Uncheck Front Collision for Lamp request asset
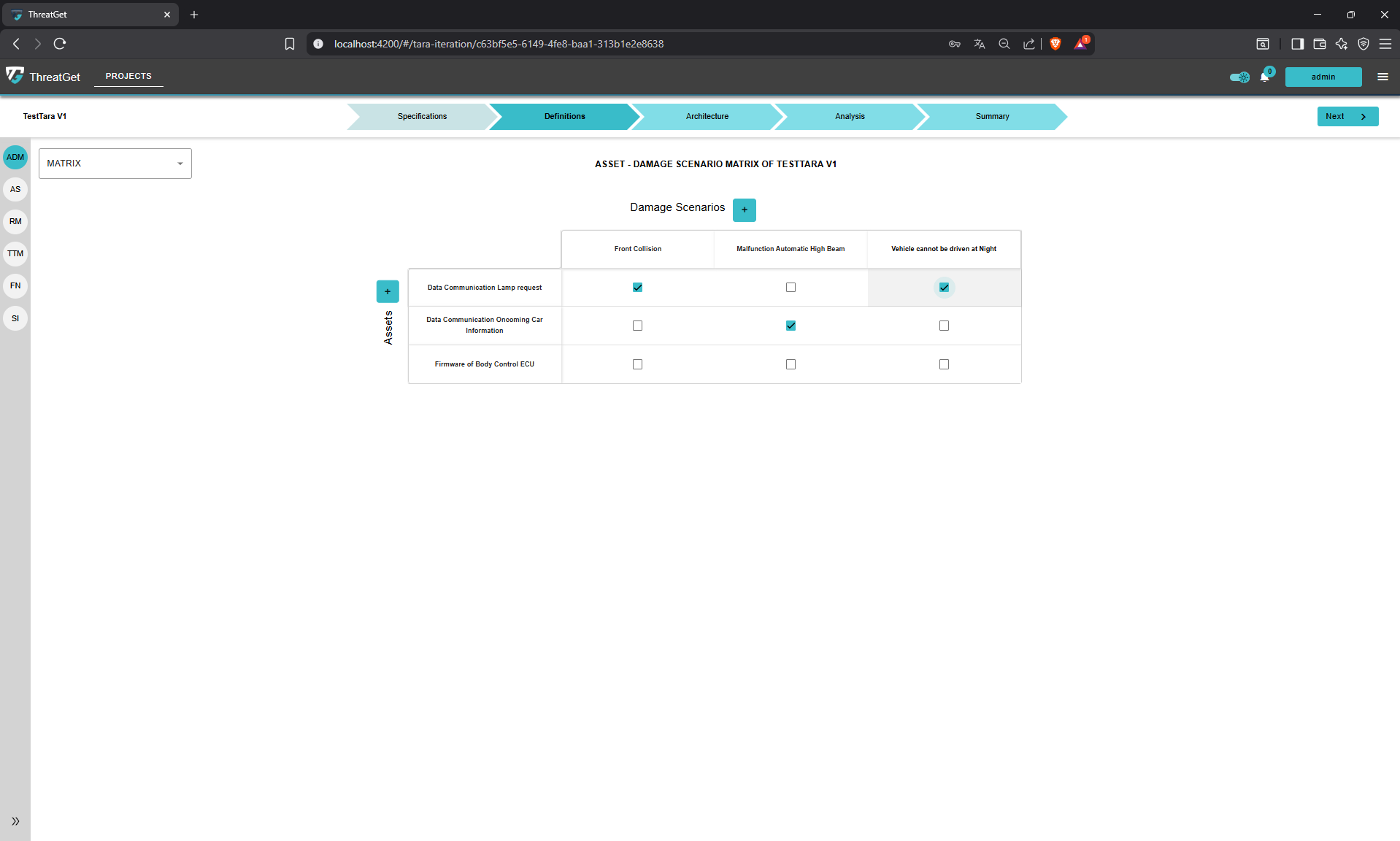1400x841 pixels. 637,288
